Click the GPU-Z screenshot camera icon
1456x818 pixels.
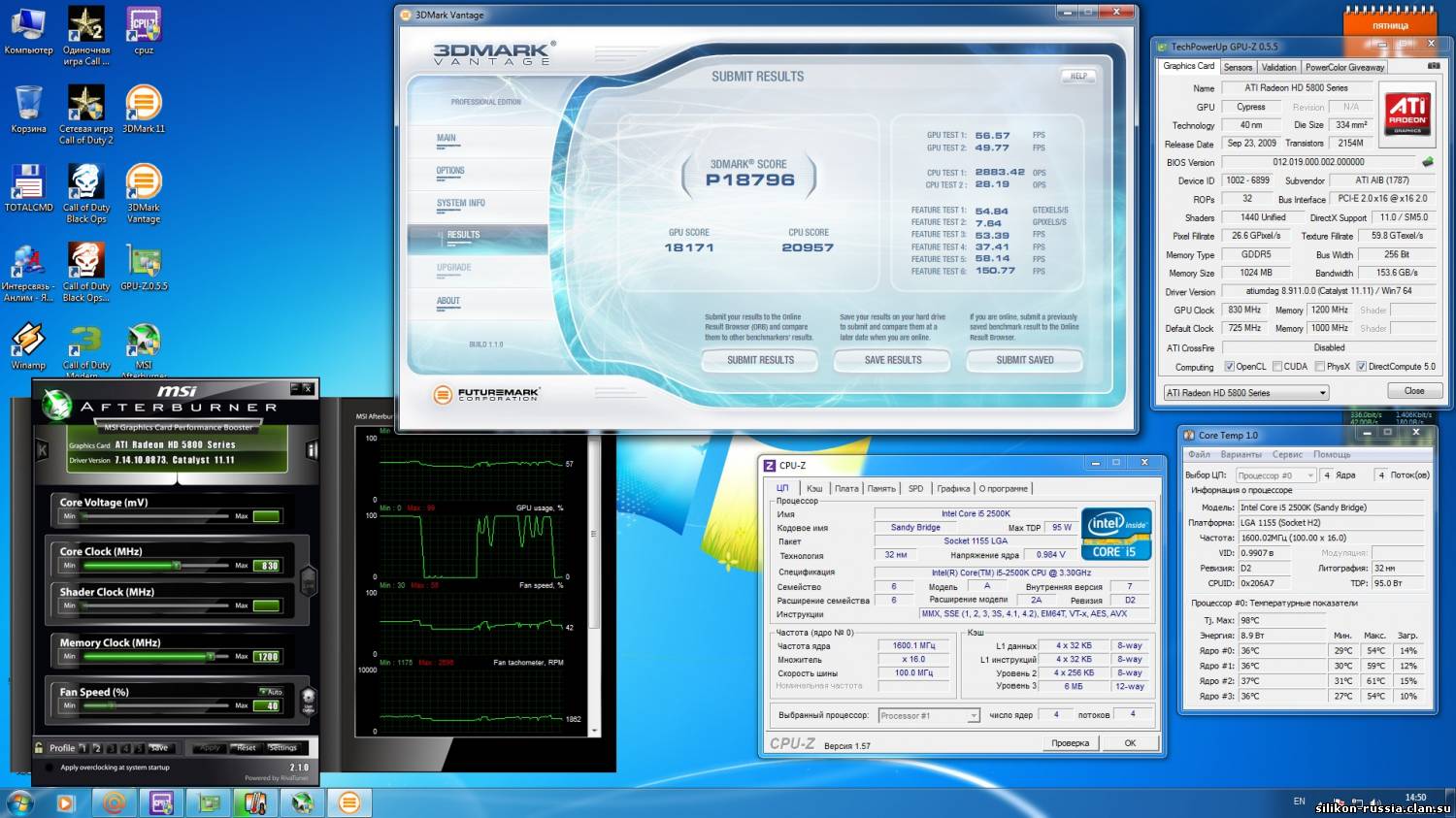click(x=1434, y=66)
